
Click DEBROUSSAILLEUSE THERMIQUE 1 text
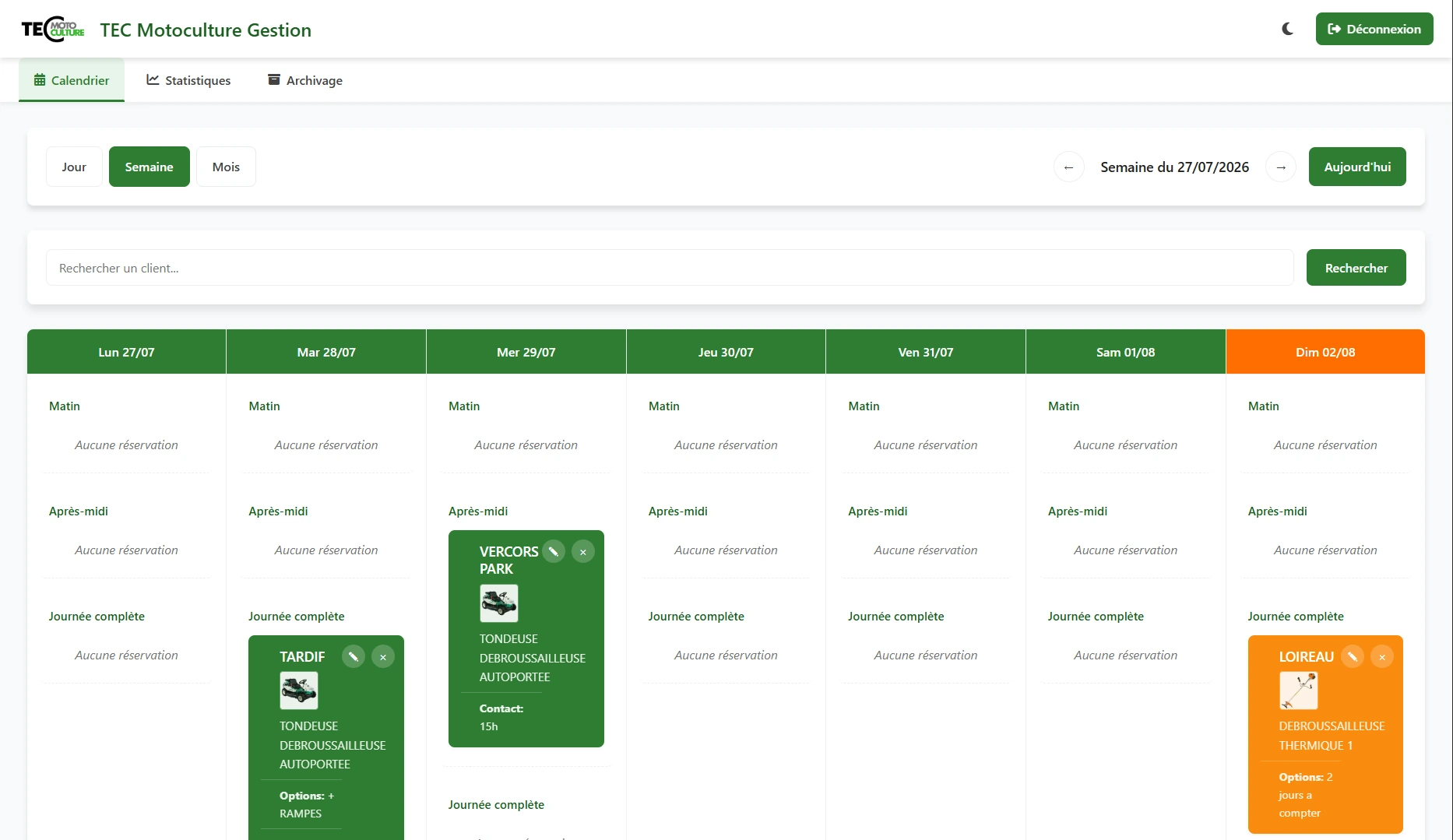coord(1332,736)
